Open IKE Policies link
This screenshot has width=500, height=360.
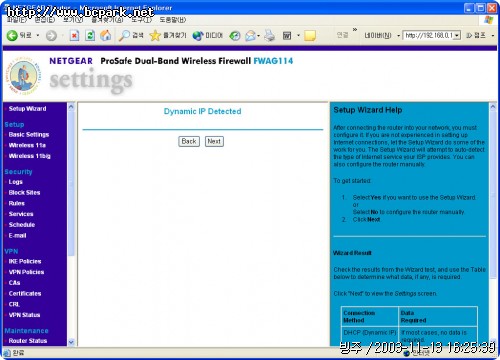click(25, 261)
